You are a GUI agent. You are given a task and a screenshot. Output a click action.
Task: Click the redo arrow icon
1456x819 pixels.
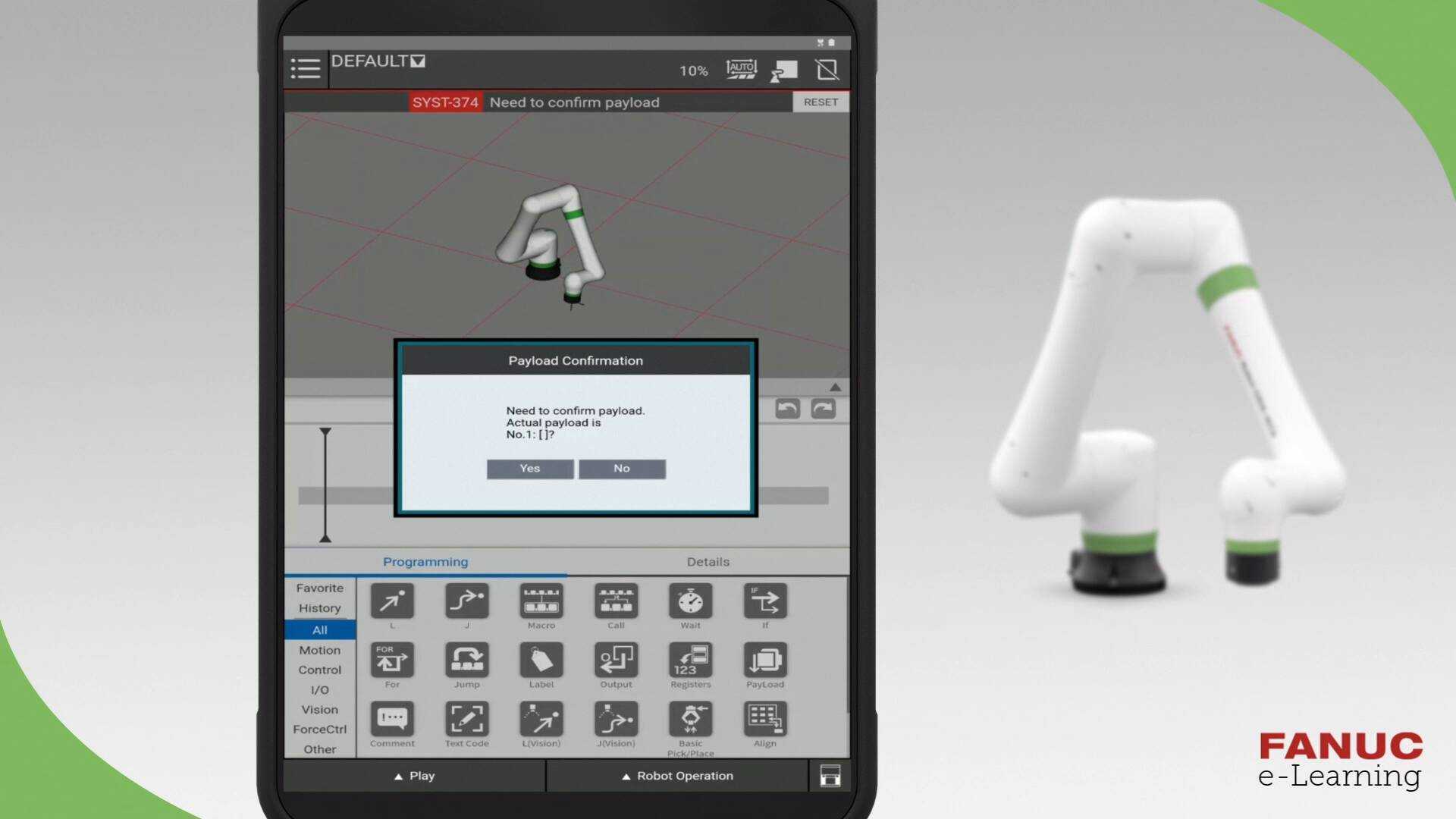[824, 409]
